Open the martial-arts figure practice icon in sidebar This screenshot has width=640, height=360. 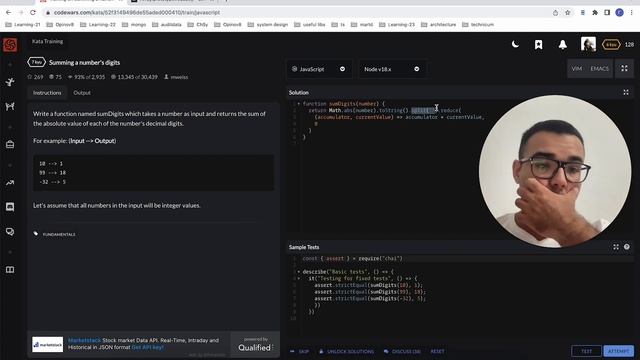(x=10, y=82)
